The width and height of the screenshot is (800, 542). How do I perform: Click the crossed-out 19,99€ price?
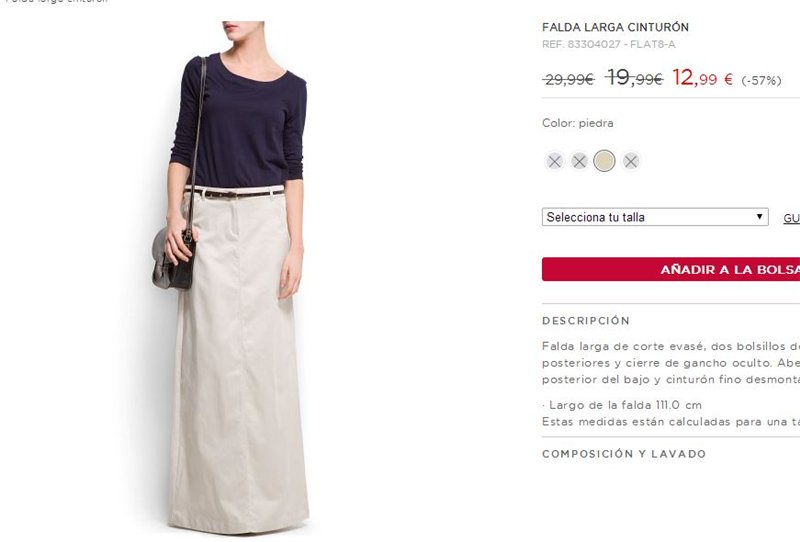point(634,78)
